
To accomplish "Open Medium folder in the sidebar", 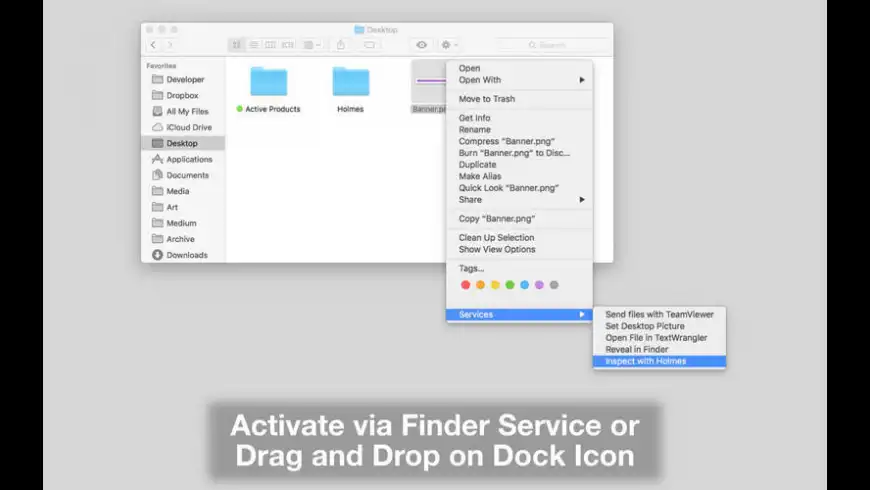I will (x=183, y=223).
